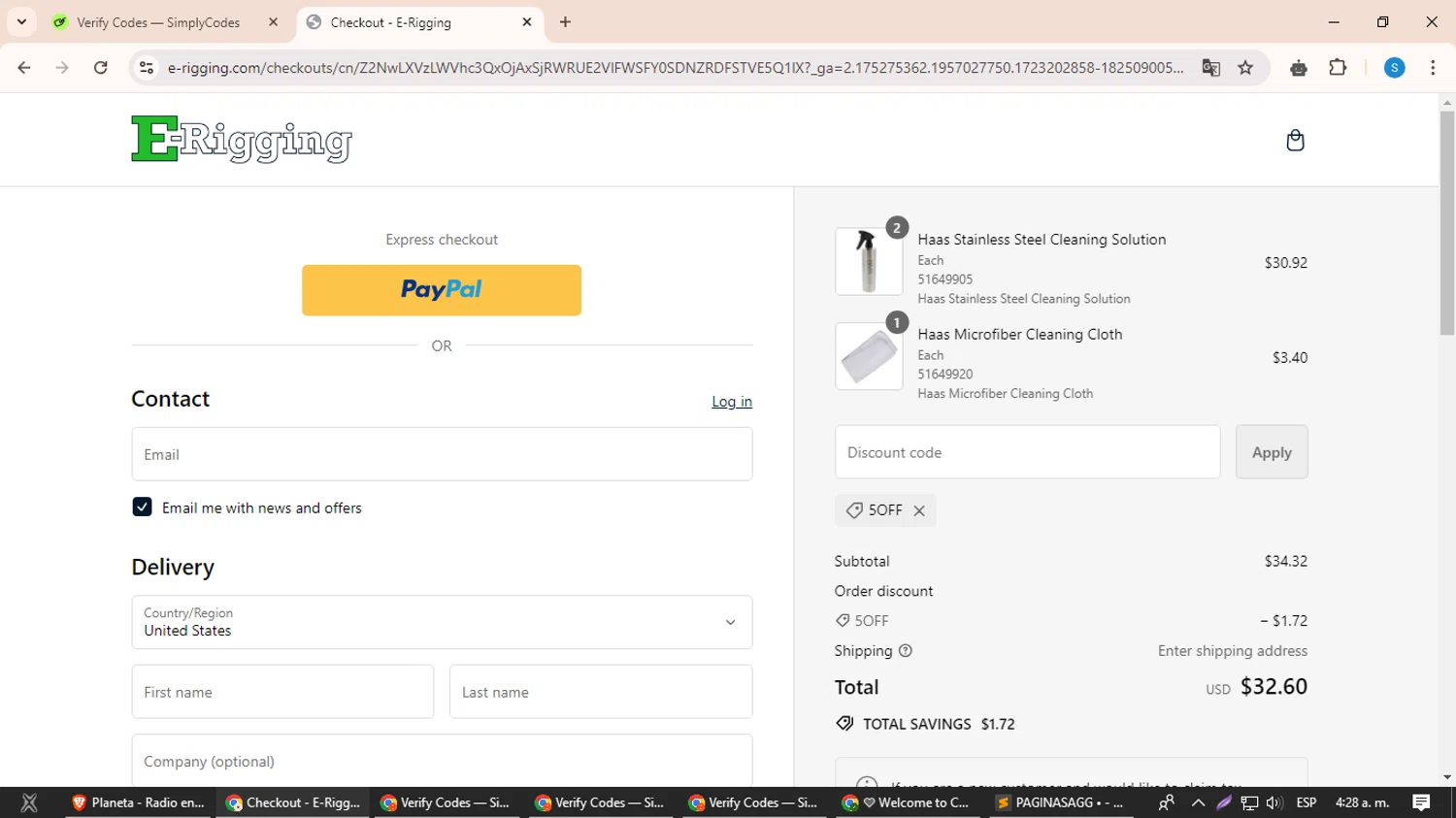
Task: Click the Last name field
Action: click(601, 692)
